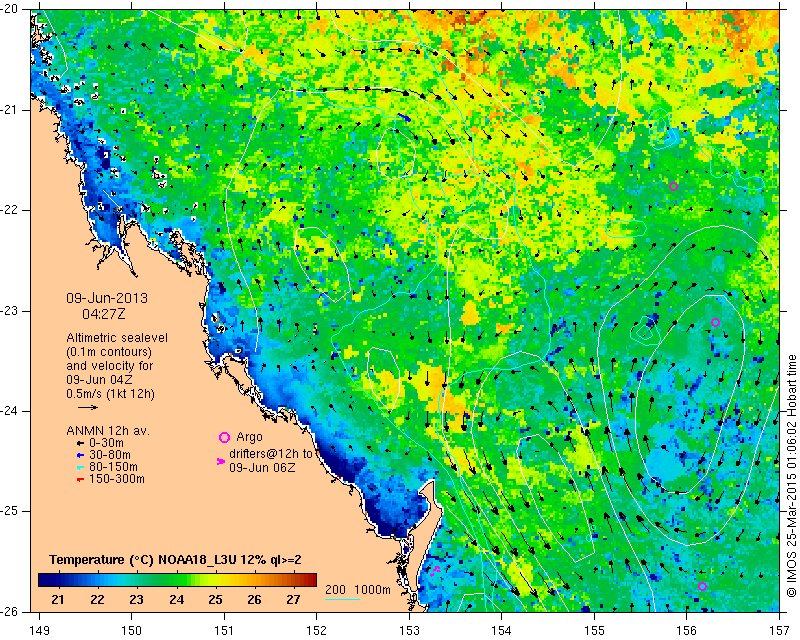
Task: Click the magenta Argo circle in the legend
Action: pos(224,437)
